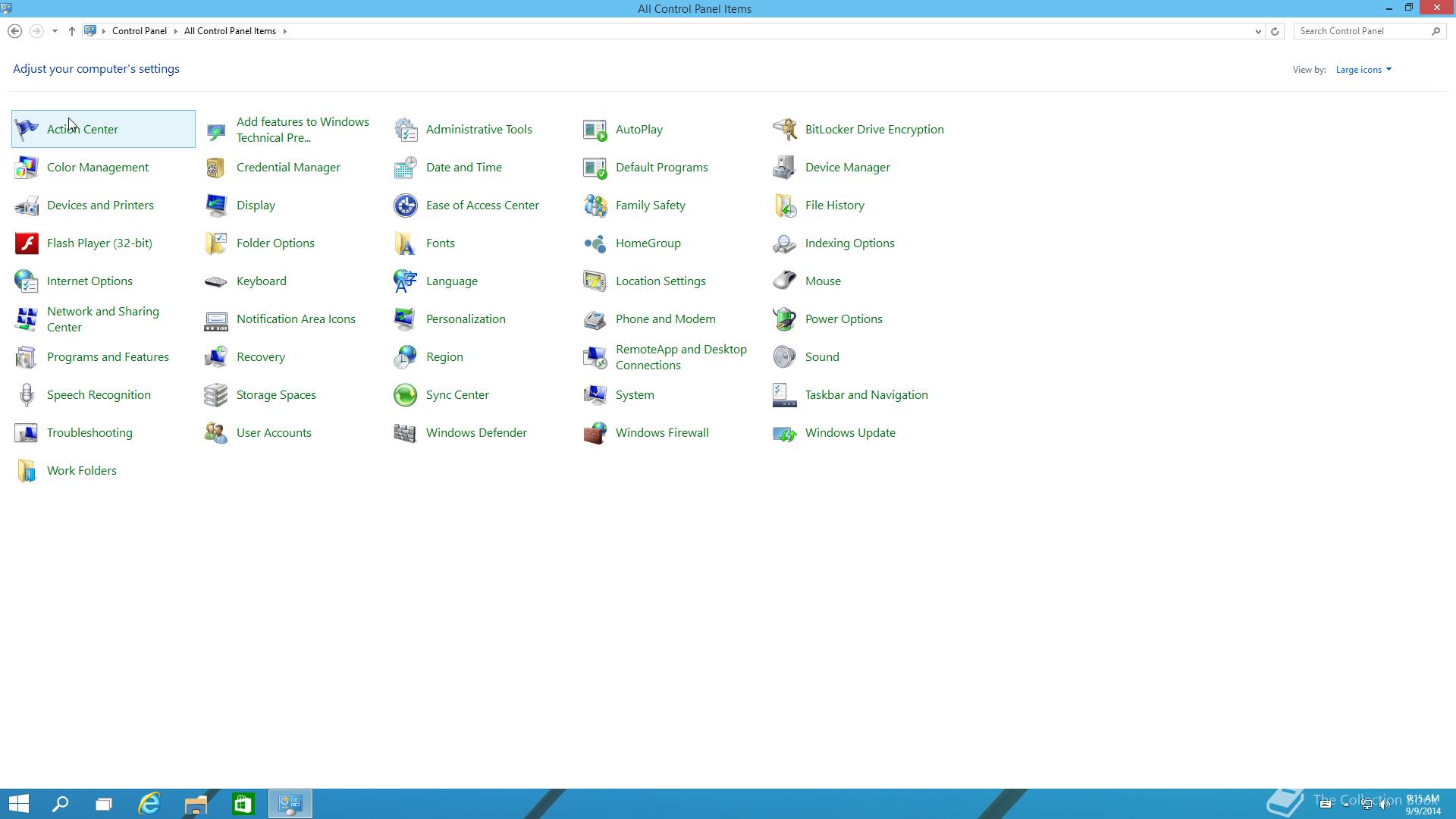Click the Speech Recognition microphone icon
Screen dimensions: 1456x819
click(27, 395)
